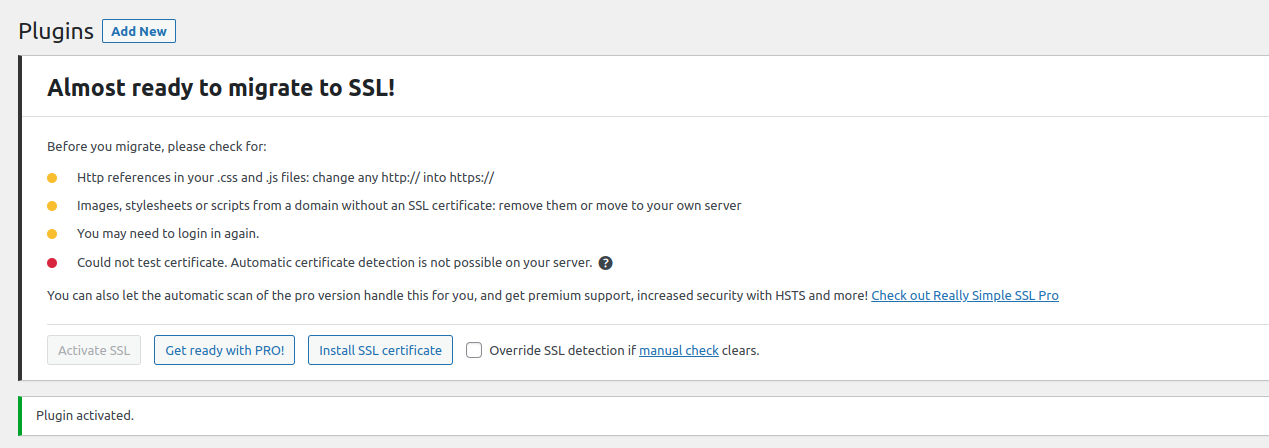1269x448 pixels.
Task: Click the Activate SSL button
Action: pyautogui.click(x=94, y=351)
